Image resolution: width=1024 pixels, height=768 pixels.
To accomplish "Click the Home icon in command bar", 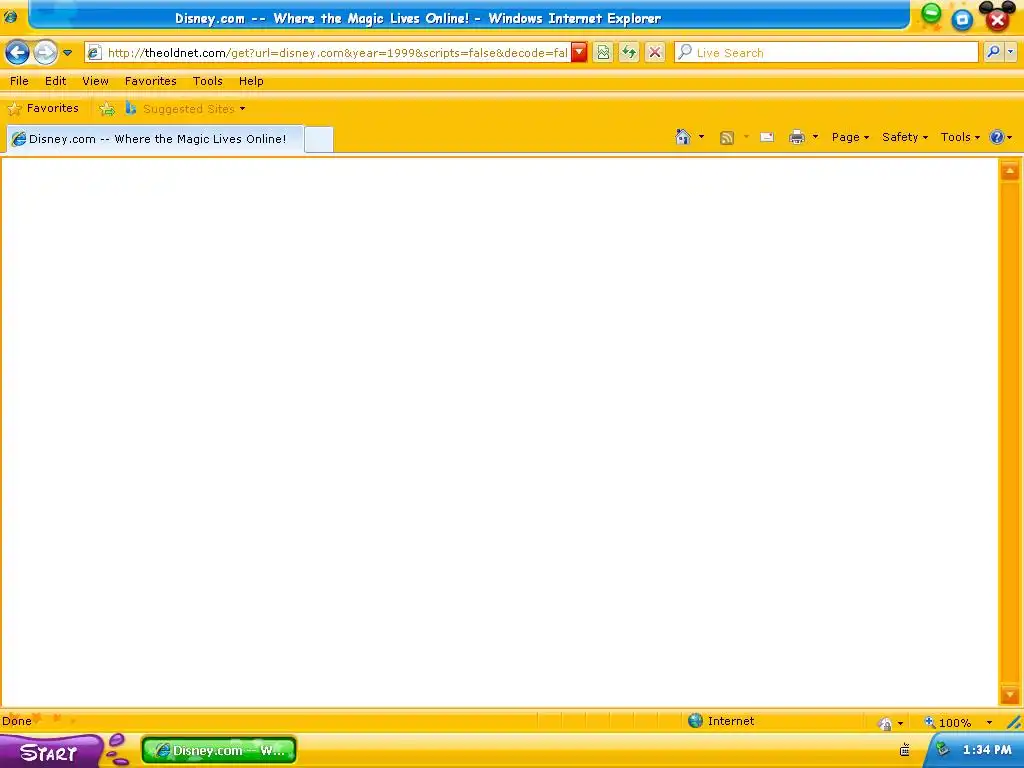I will pyautogui.click(x=683, y=137).
